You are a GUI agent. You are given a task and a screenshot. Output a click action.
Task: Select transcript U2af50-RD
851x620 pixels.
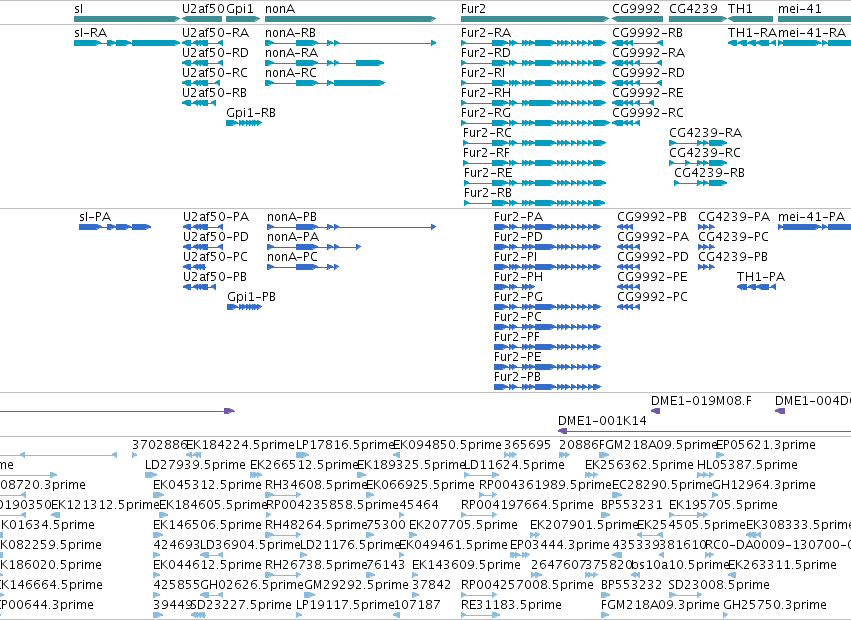click(x=202, y=63)
